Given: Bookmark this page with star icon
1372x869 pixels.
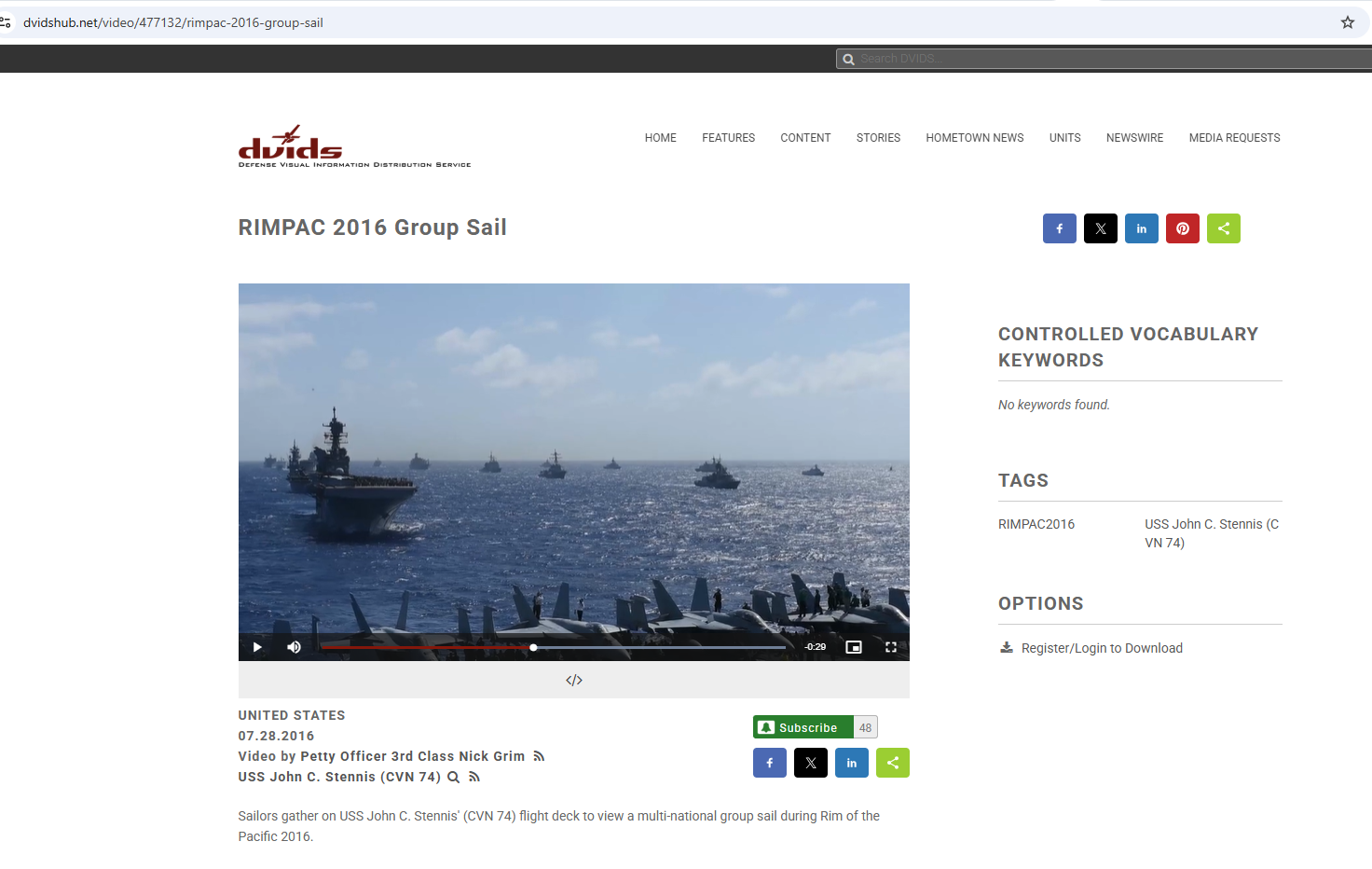Looking at the screenshot, I should pos(1347,22).
